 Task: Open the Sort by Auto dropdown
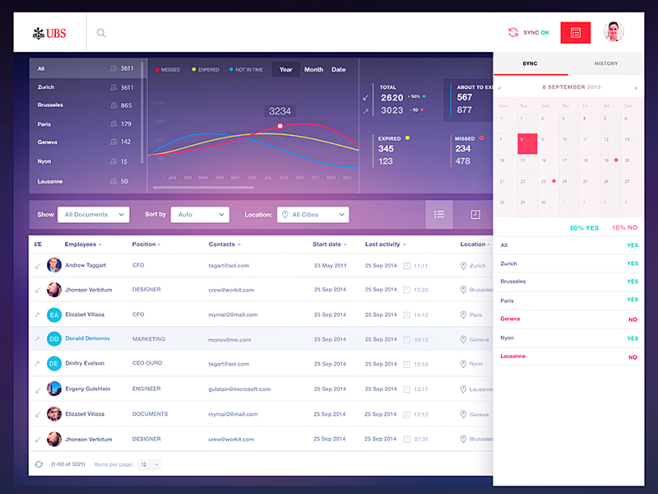[x=200, y=214]
